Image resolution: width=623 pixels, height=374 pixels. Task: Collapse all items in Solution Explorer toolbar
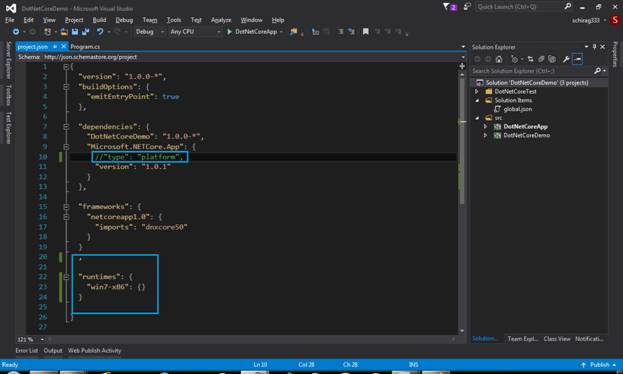(552, 59)
